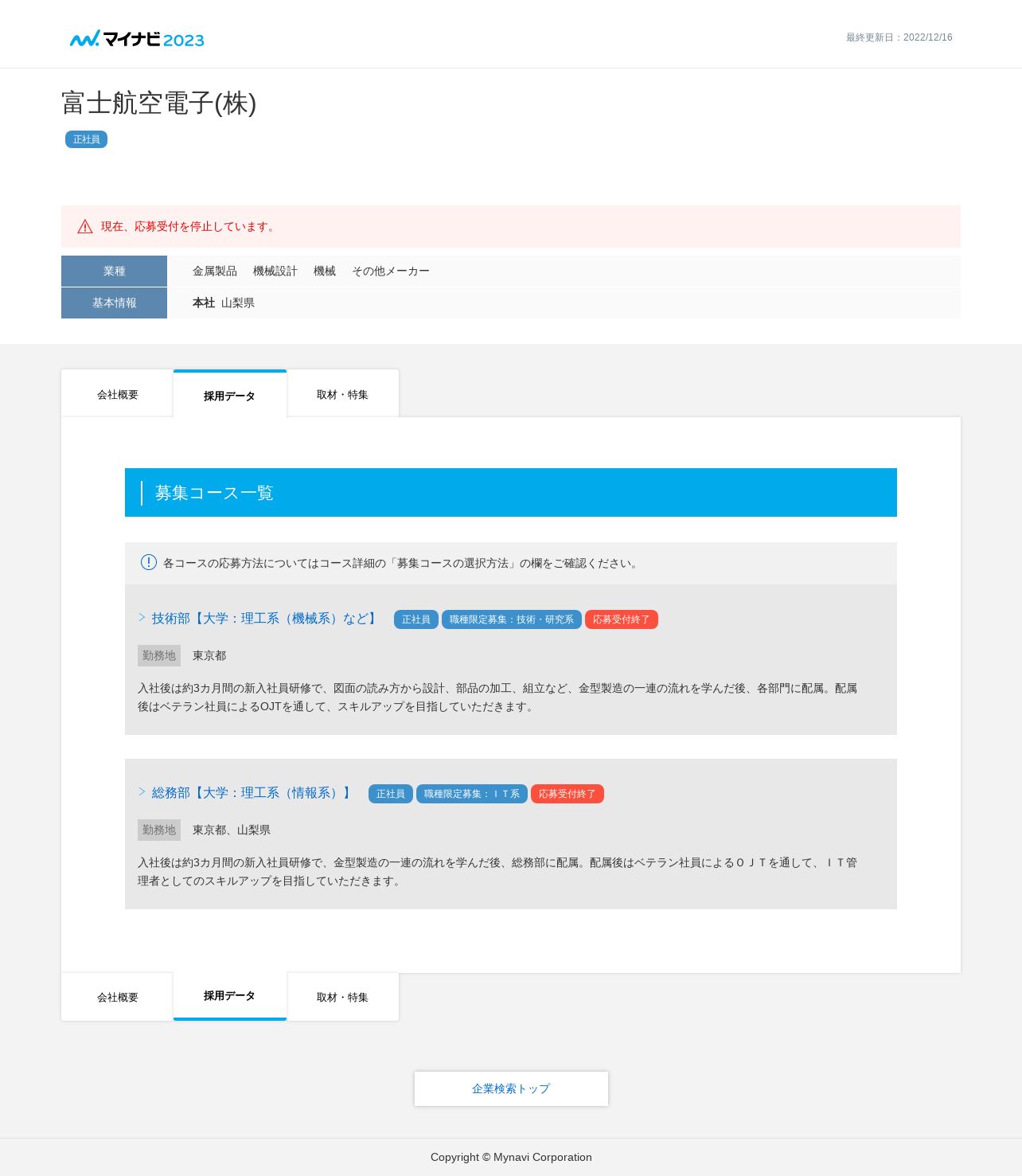1022x1176 pixels.
Task: Click 最終更新日：2022/12/16 text
Action: point(899,37)
